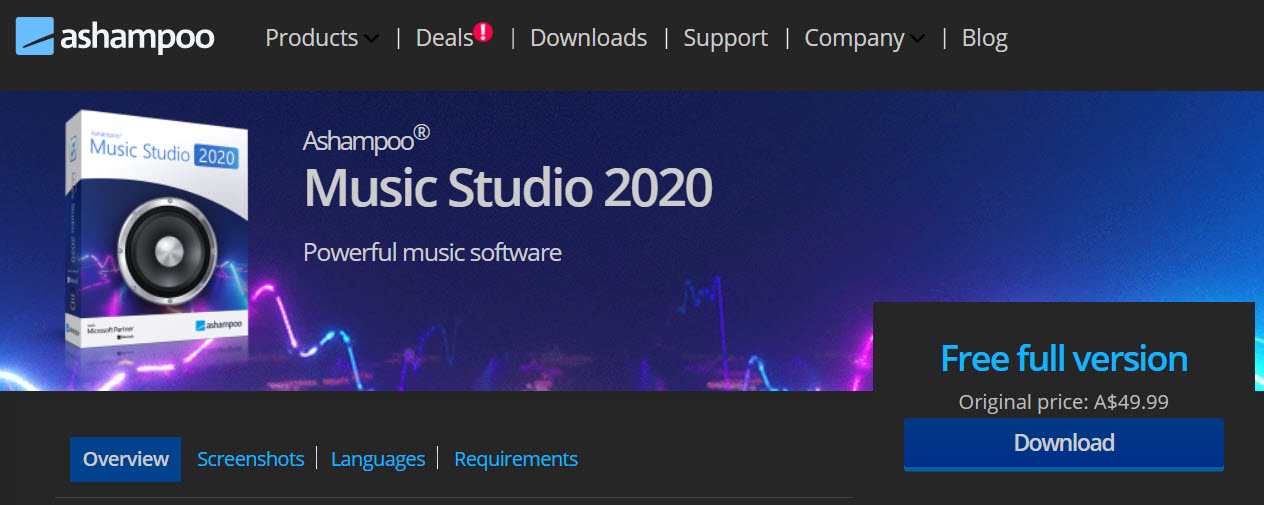Open the Support page
The image size is (1264, 505).
[725, 38]
